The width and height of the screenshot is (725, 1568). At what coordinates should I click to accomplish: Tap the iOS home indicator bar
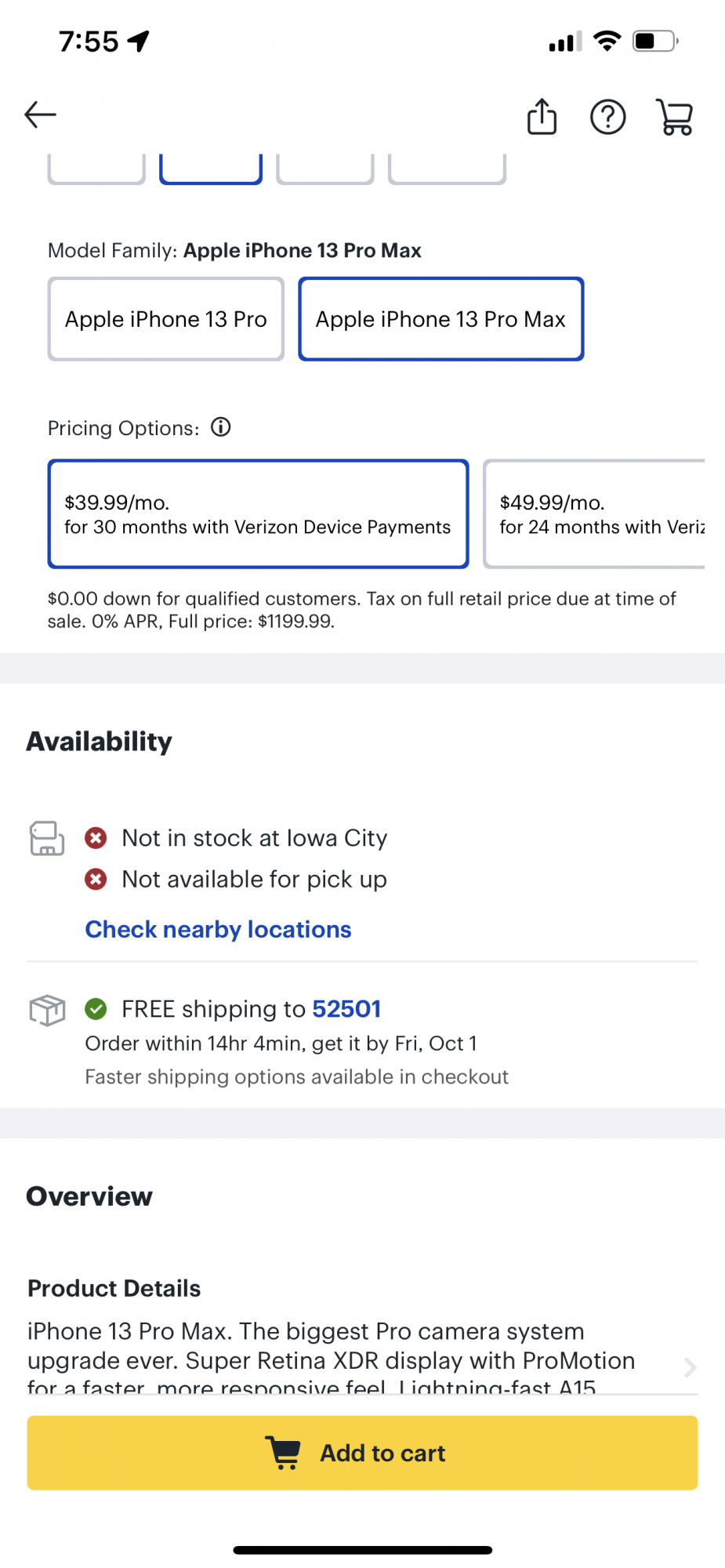click(x=362, y=1549)
